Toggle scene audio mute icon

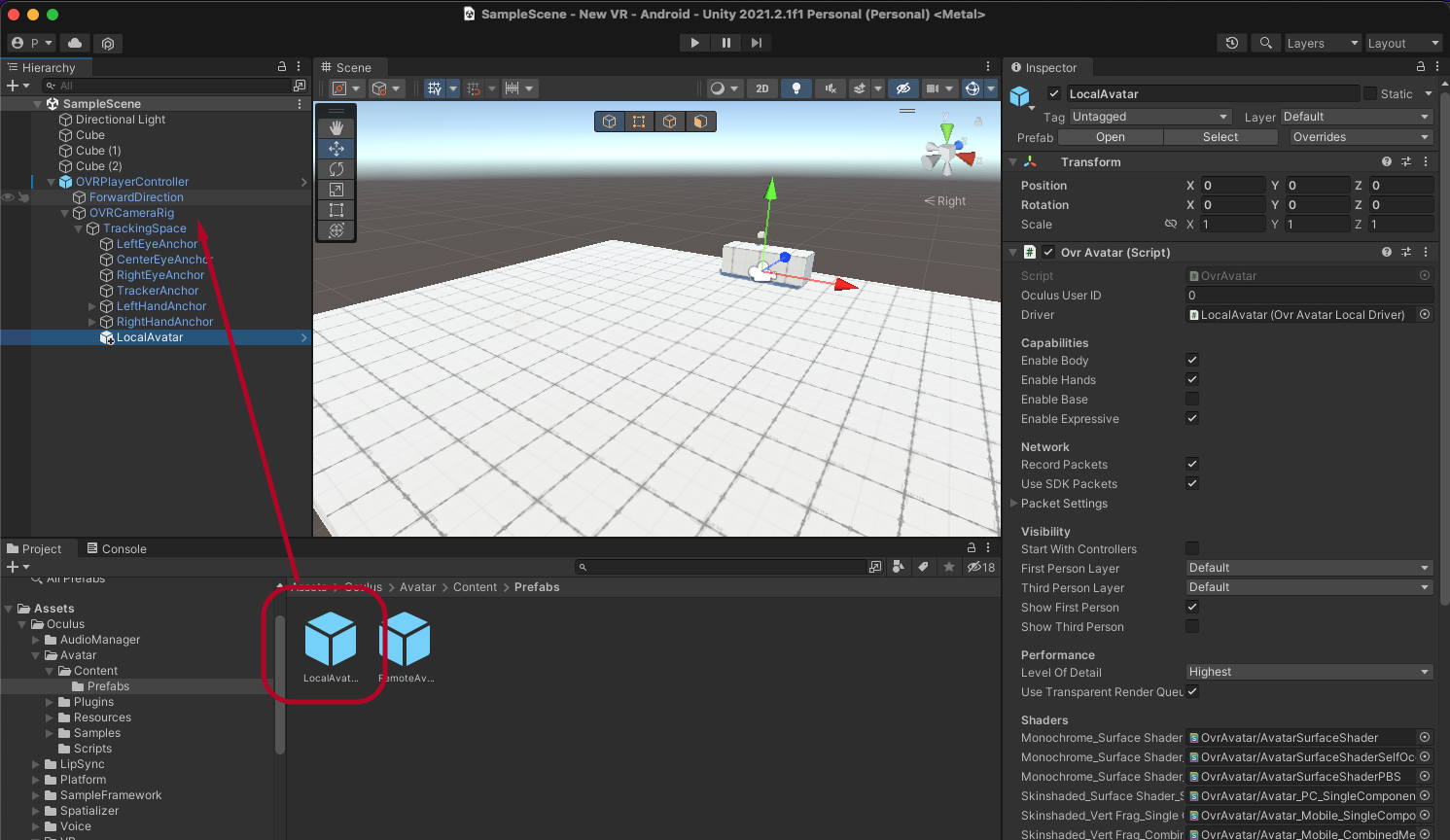(830, 88)
